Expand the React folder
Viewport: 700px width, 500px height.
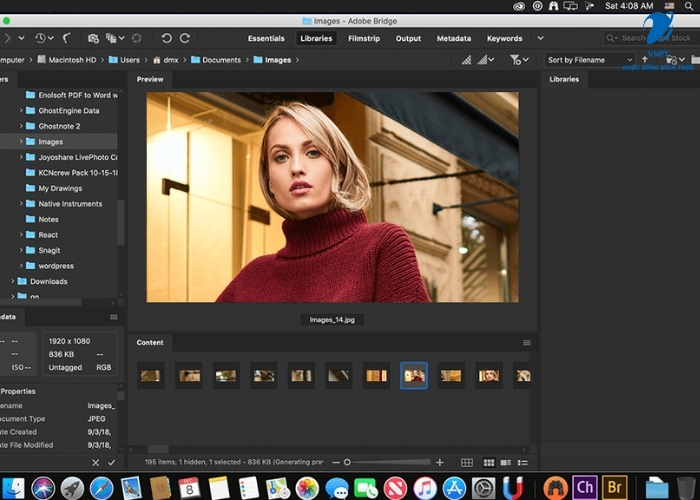[x=21, y=234]
